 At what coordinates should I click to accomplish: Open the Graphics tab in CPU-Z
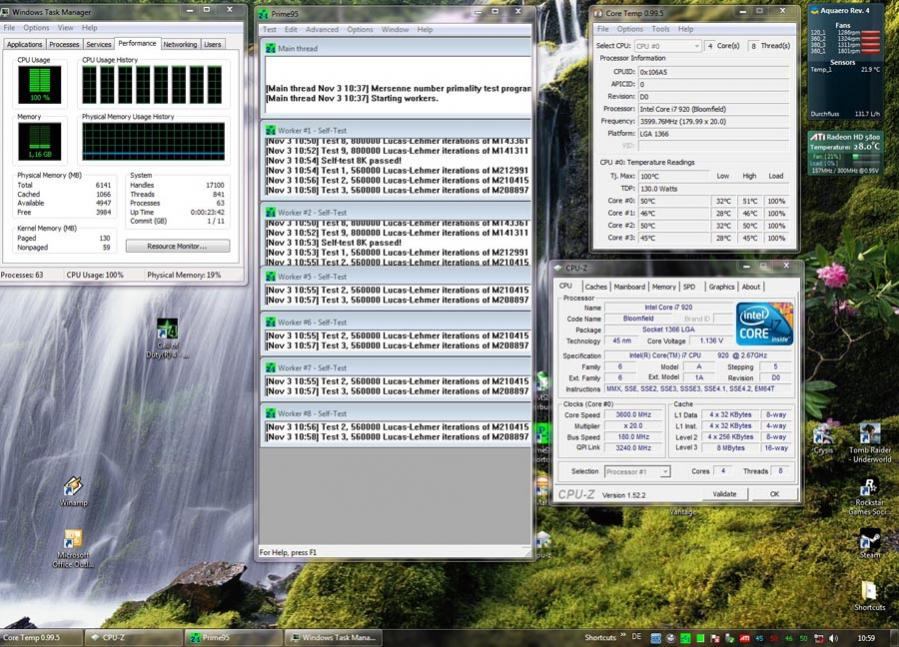(x=721, y=287)
